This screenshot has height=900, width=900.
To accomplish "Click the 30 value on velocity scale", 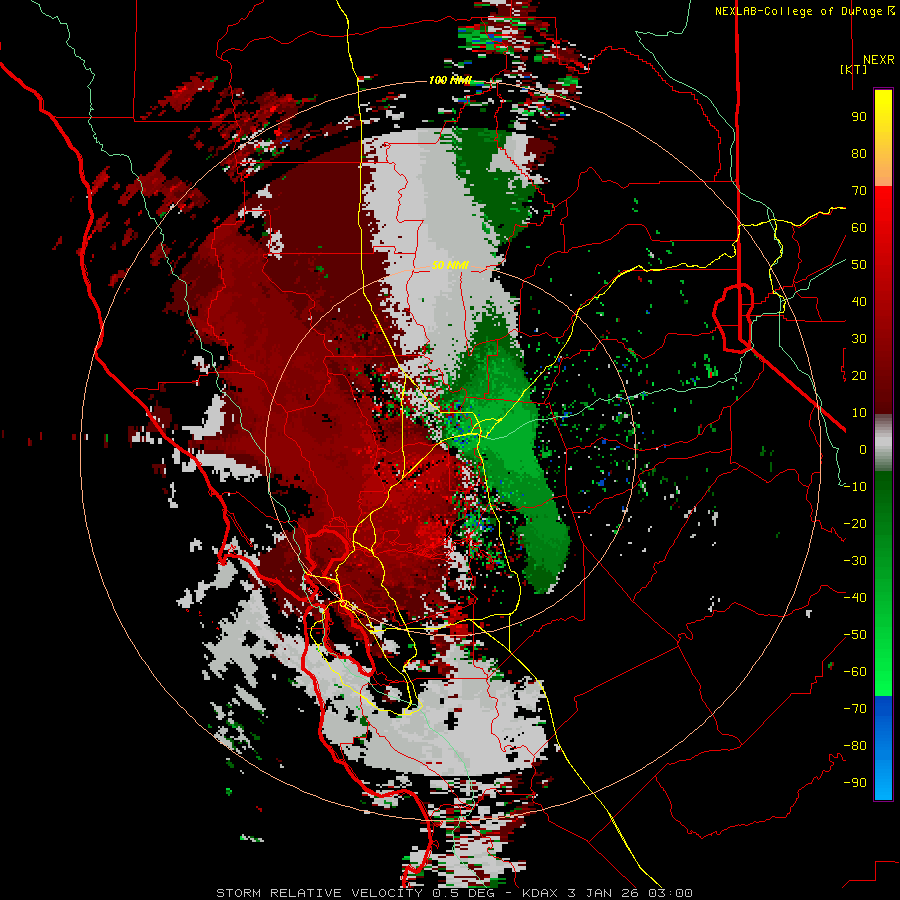I will [859, 339].
